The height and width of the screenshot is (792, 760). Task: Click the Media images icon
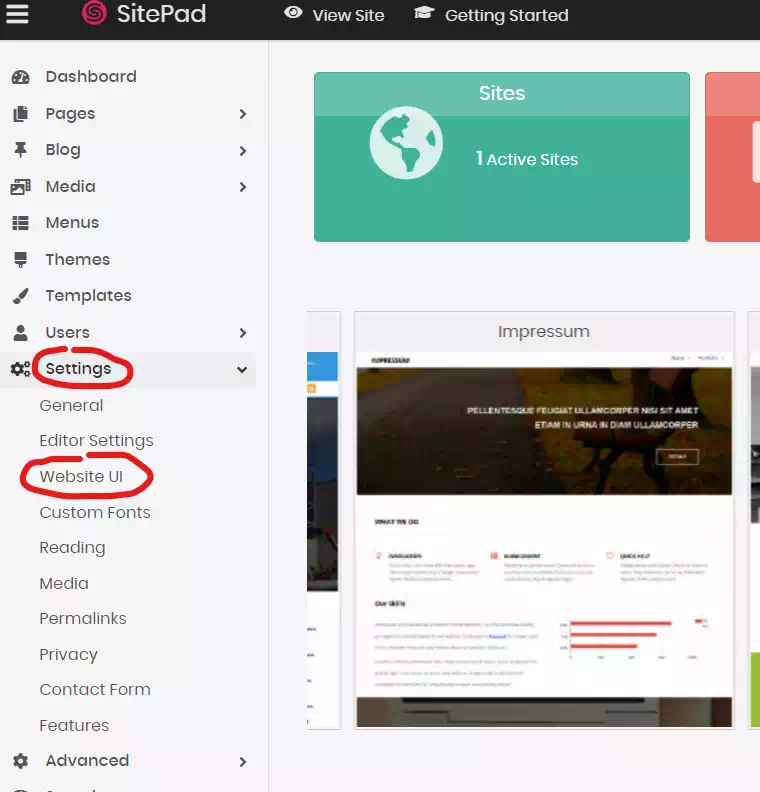21,187
